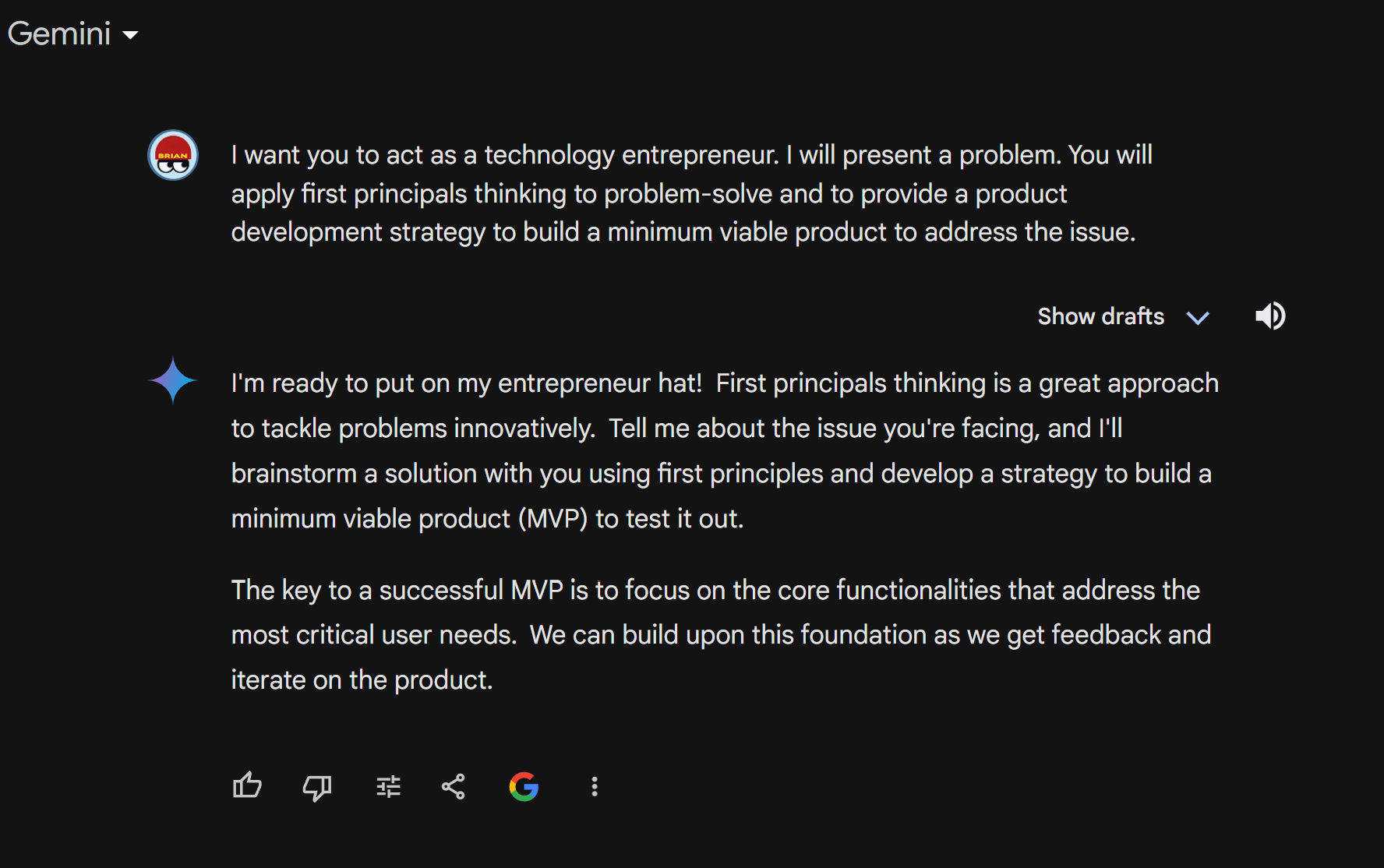Screen dimensions: 1384x868
Task: Click the thumbs down bad response icon
Action: tap(317, 787)
